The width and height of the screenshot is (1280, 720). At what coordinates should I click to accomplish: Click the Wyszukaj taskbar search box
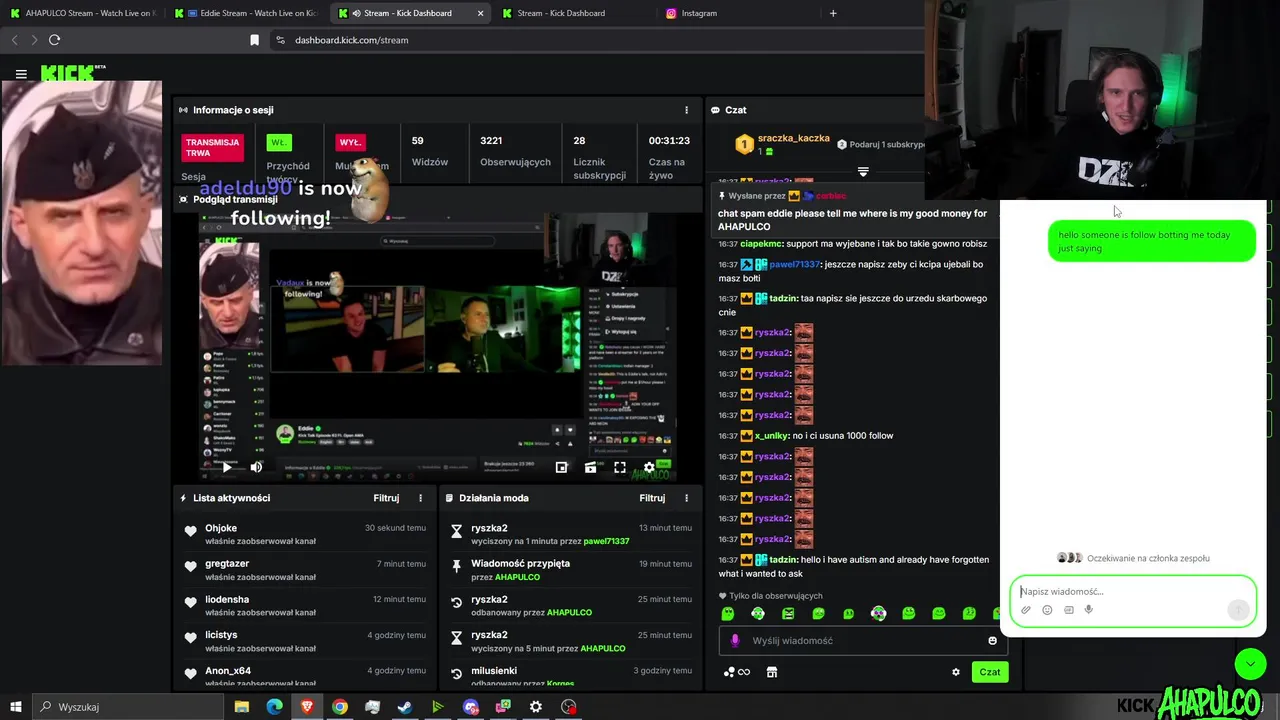(130, 707)
